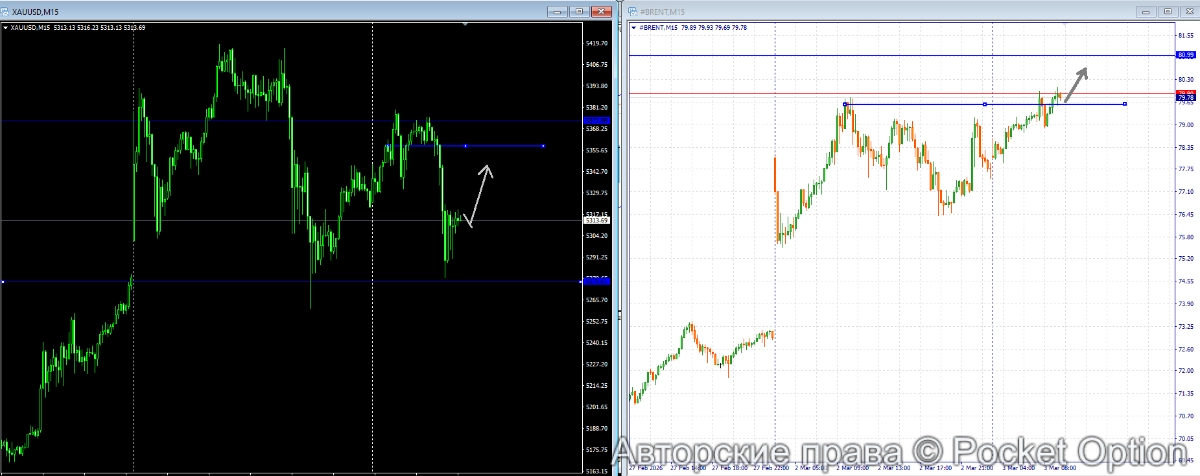Select the white arrow drawn on XAUUSD chart
Screen dimensions: 1200x476
click(480, 195)
